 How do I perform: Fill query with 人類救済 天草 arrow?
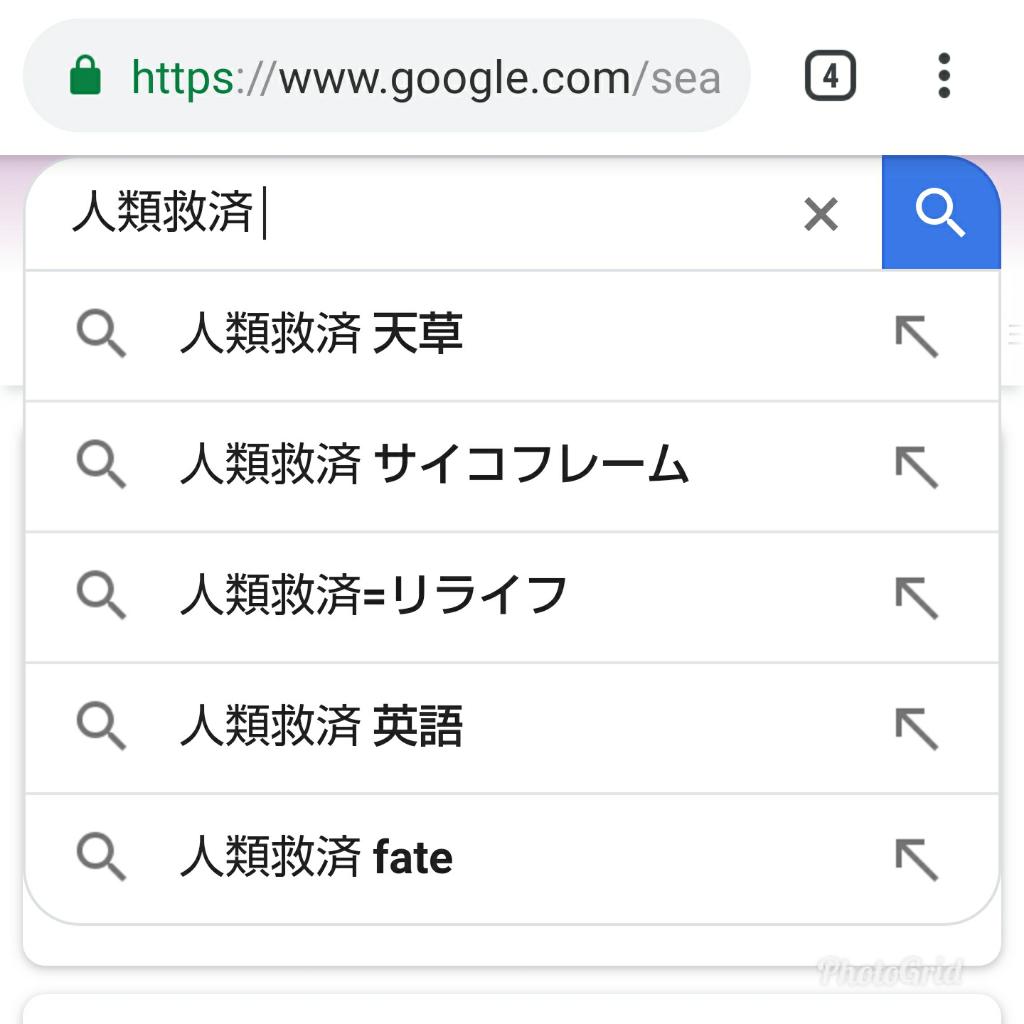pos(916,337)
